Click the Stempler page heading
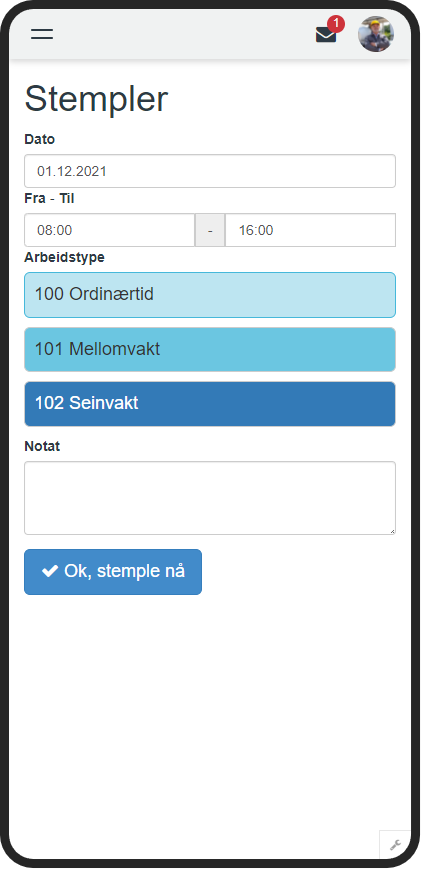The width and height of the screenshot is (421, 869). click(x=96, y=99)
